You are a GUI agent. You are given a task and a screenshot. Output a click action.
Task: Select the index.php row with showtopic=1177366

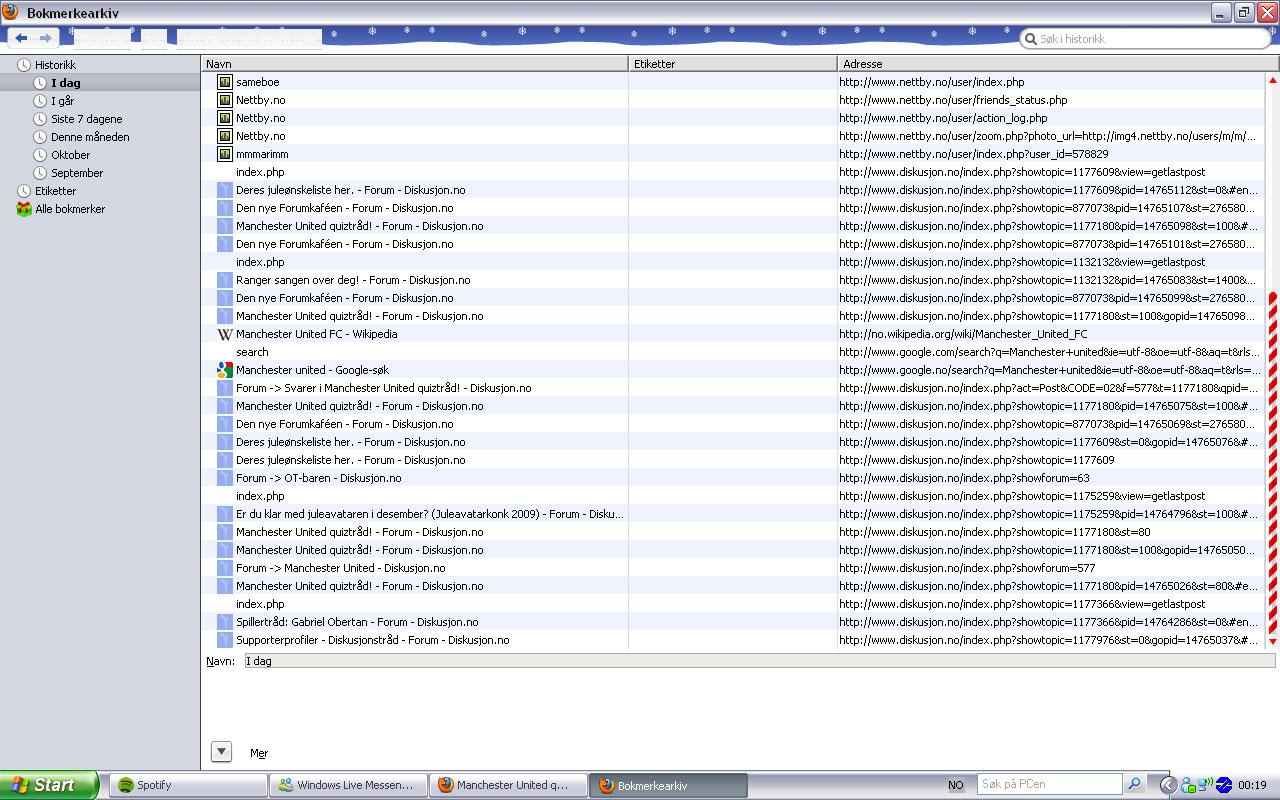[x=260, y=604]
